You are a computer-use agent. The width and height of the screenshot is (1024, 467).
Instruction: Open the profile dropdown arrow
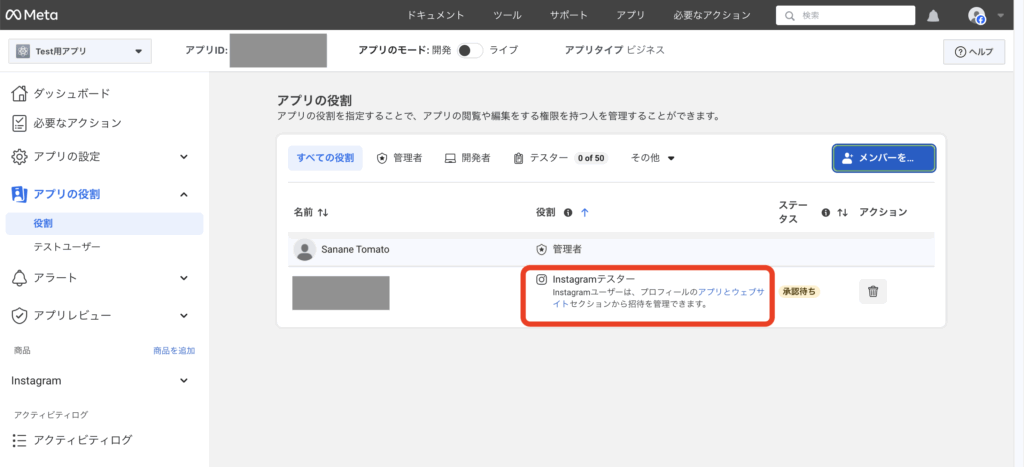click(1001, 16)
